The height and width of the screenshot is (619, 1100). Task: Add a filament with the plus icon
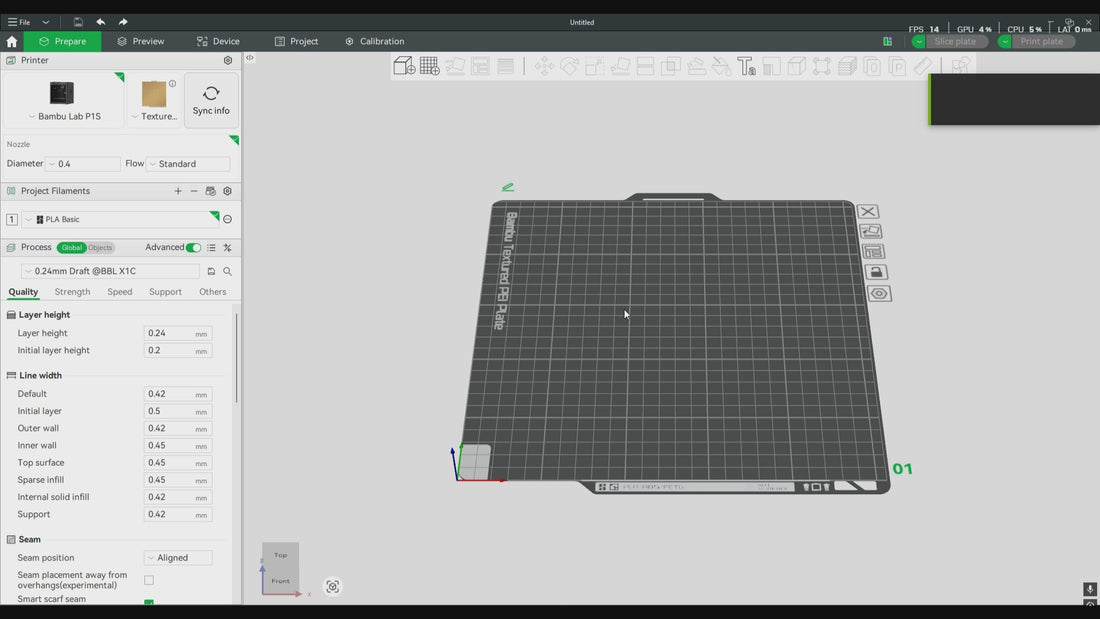[x=178, y=191]
